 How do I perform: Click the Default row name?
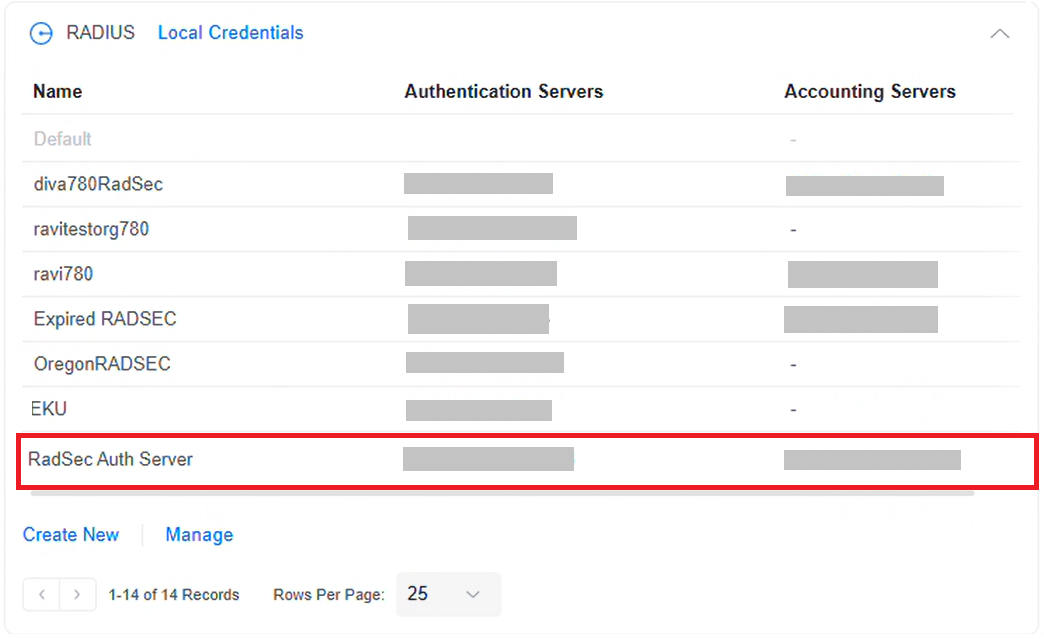(x=62, y=139)
